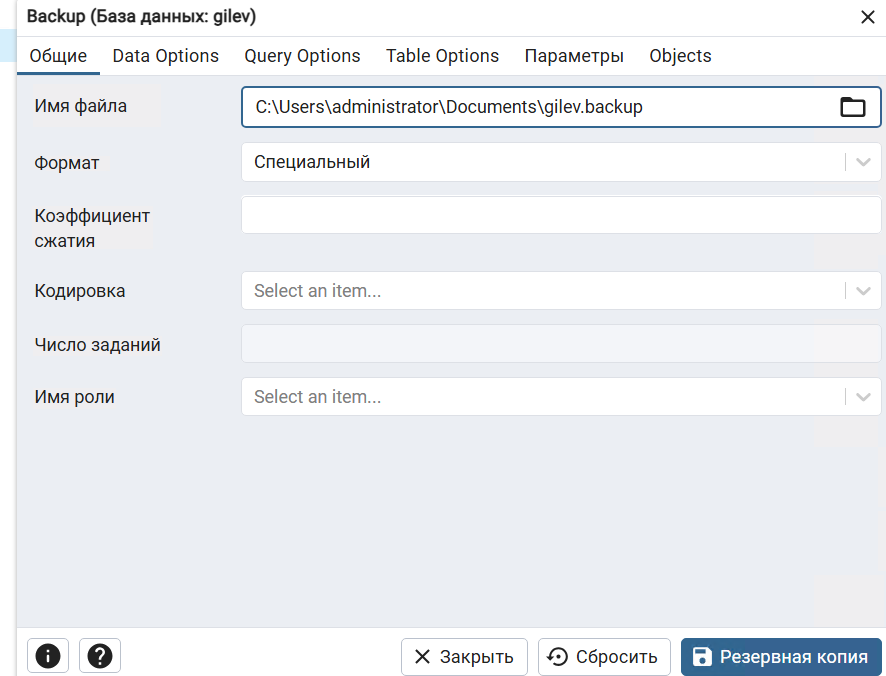Switch to the Data Options tab
The height and width of the screenshot is (676, 886).
(x=165, y=56)
